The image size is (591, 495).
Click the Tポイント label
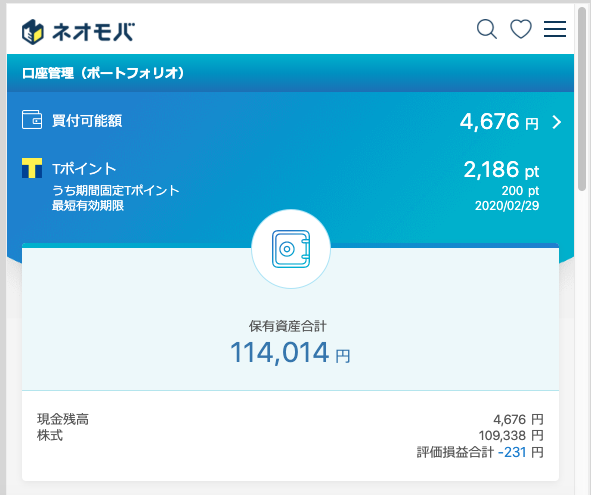84,169
